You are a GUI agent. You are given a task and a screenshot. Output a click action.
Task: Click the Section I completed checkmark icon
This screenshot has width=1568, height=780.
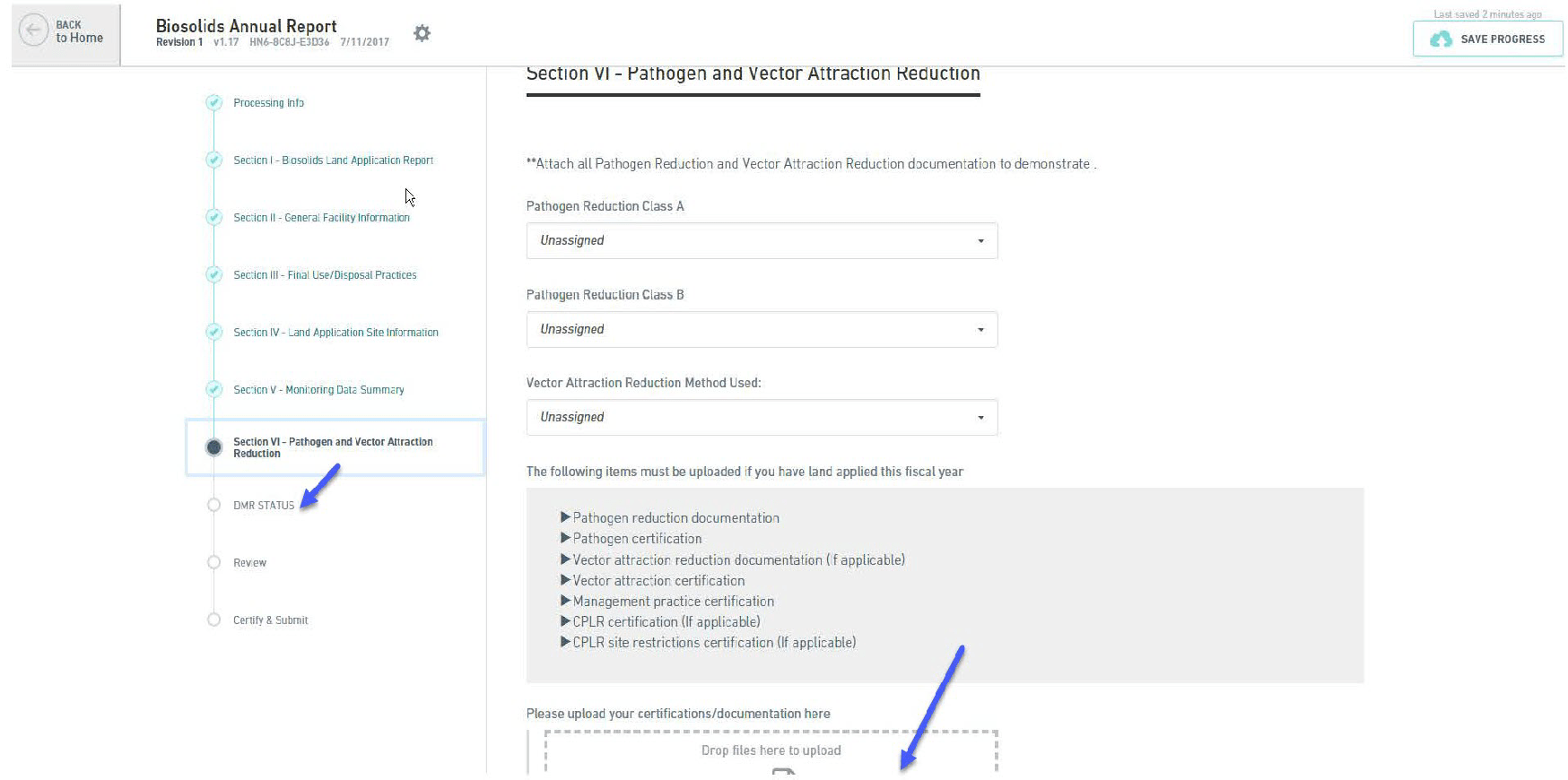point(213,160)
